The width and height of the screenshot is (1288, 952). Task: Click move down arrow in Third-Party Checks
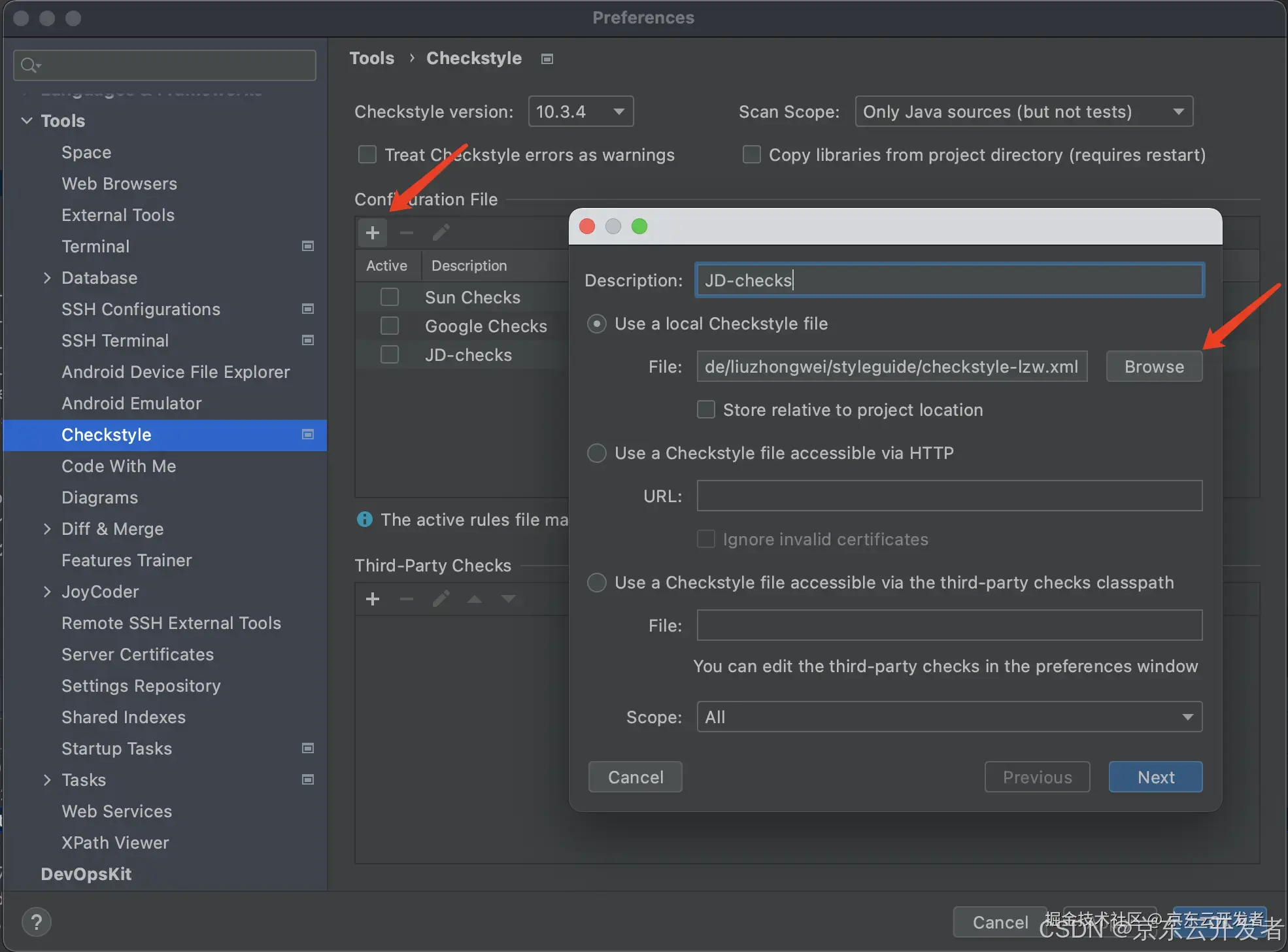509,599
